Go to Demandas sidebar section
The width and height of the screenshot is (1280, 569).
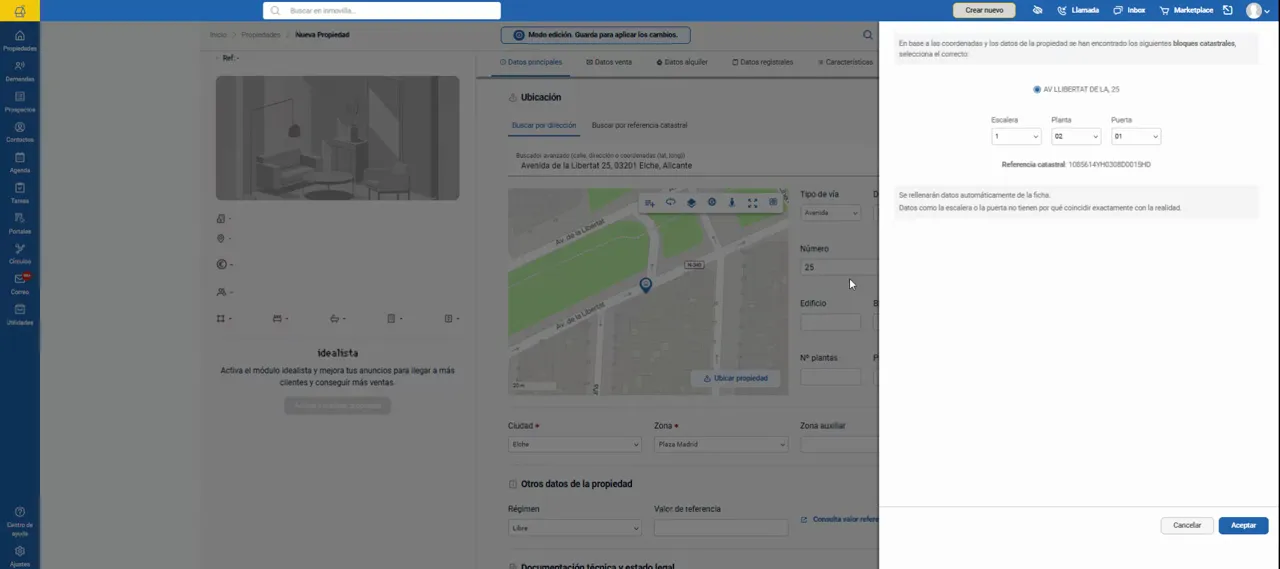20,71
